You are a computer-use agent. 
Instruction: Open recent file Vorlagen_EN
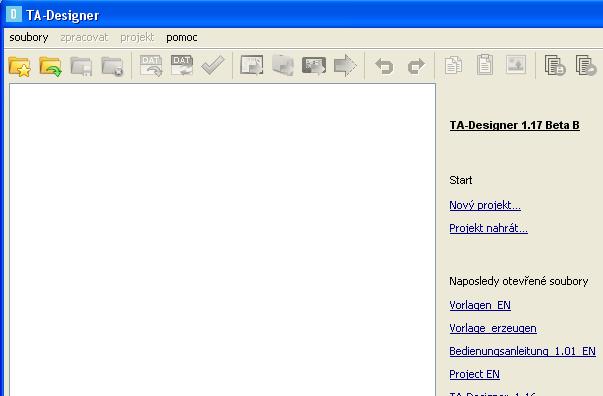pyautogui.click(x=480, y=305)
